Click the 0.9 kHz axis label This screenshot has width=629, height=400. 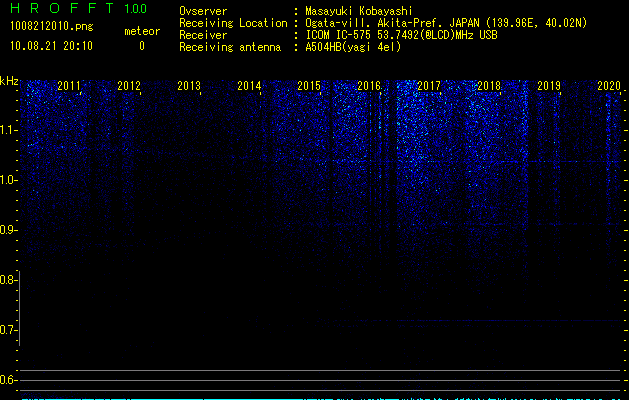(x=8, y=230)
